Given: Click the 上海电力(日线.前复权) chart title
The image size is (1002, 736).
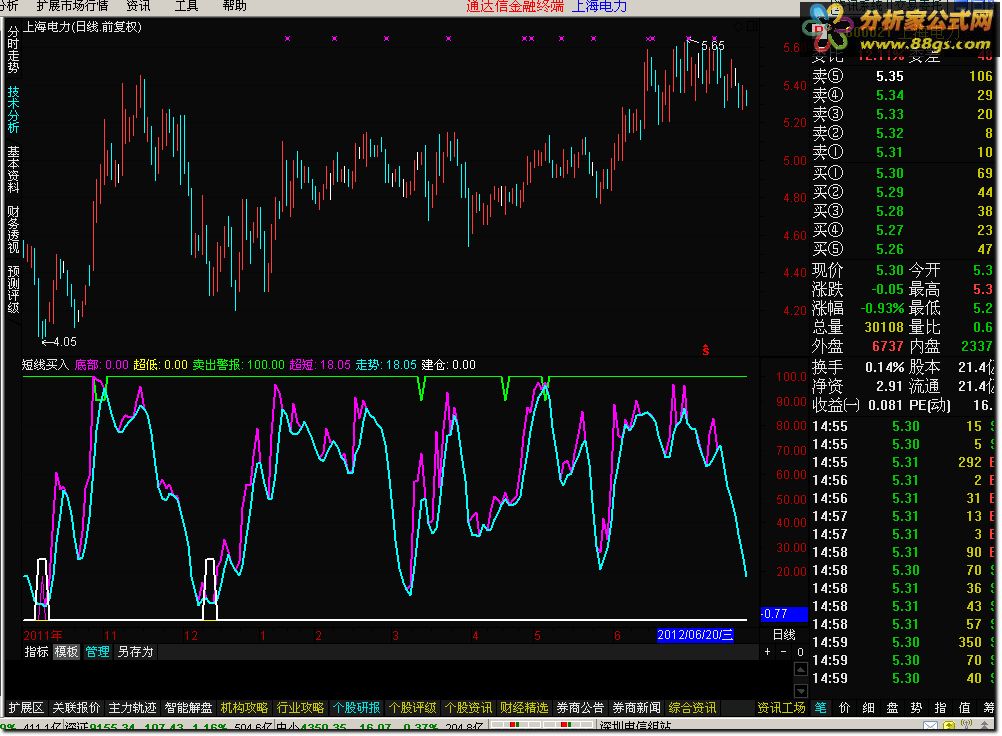Looking at the screenshot, I should point(82,27).
